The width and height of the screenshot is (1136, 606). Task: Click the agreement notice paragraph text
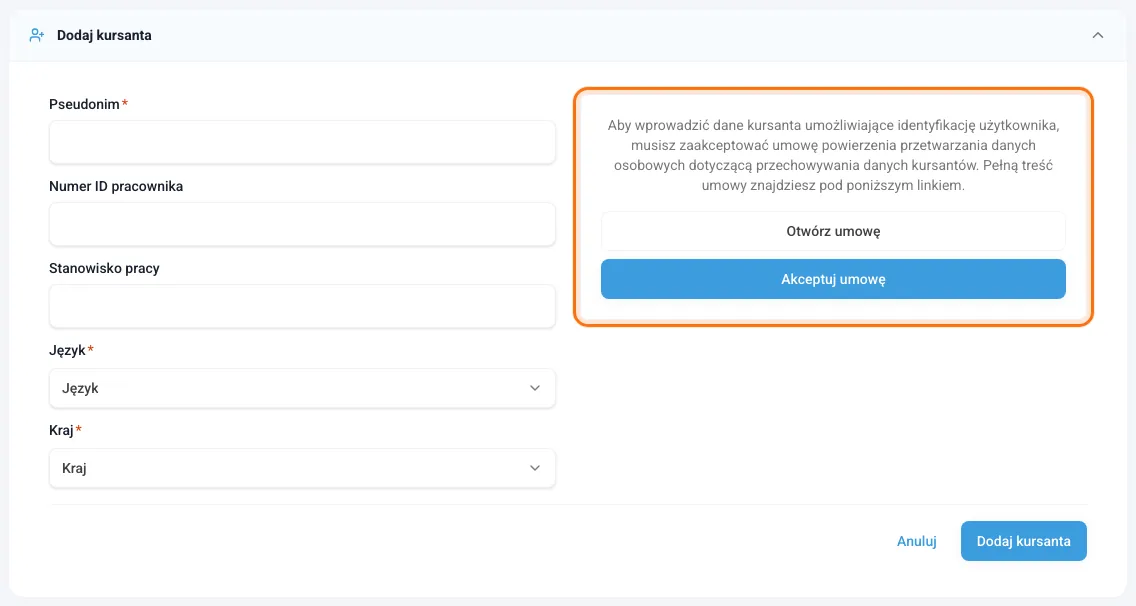point(833,155)
